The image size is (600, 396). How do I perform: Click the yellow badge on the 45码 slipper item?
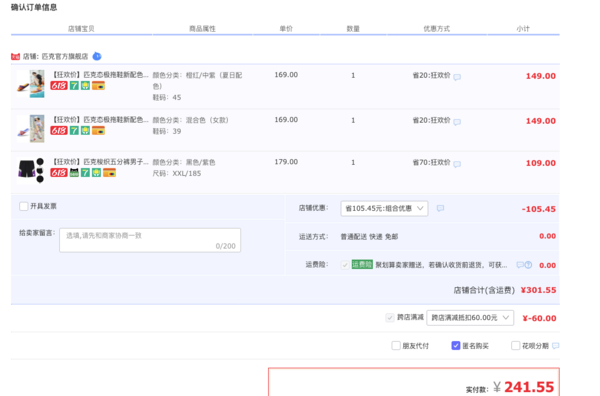tap(85, 86)
